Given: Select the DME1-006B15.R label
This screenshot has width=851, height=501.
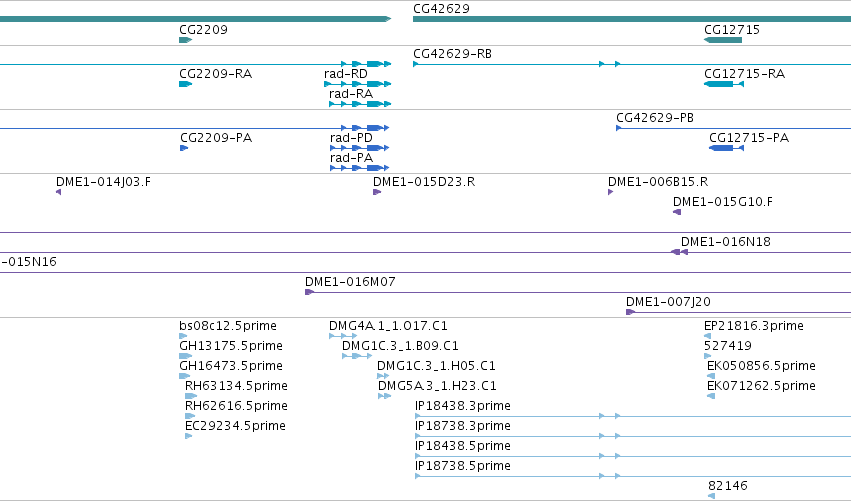Looking at the screenshot, I should pyautogui.click(x=658, y=182).
